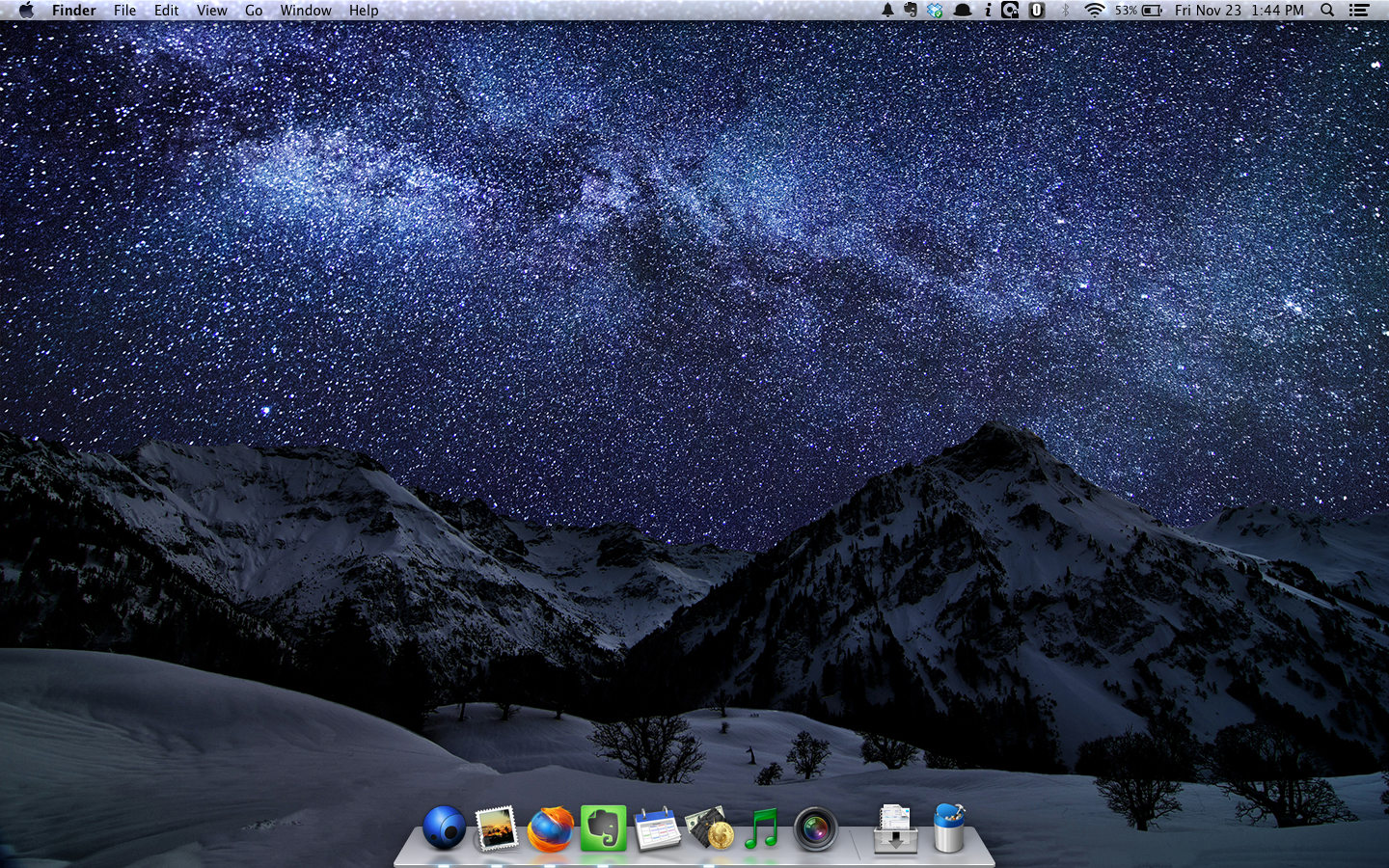Open the Downloads stack in Dock
The width and height of the screenshot is (1389, 868).
pos(895,828)
